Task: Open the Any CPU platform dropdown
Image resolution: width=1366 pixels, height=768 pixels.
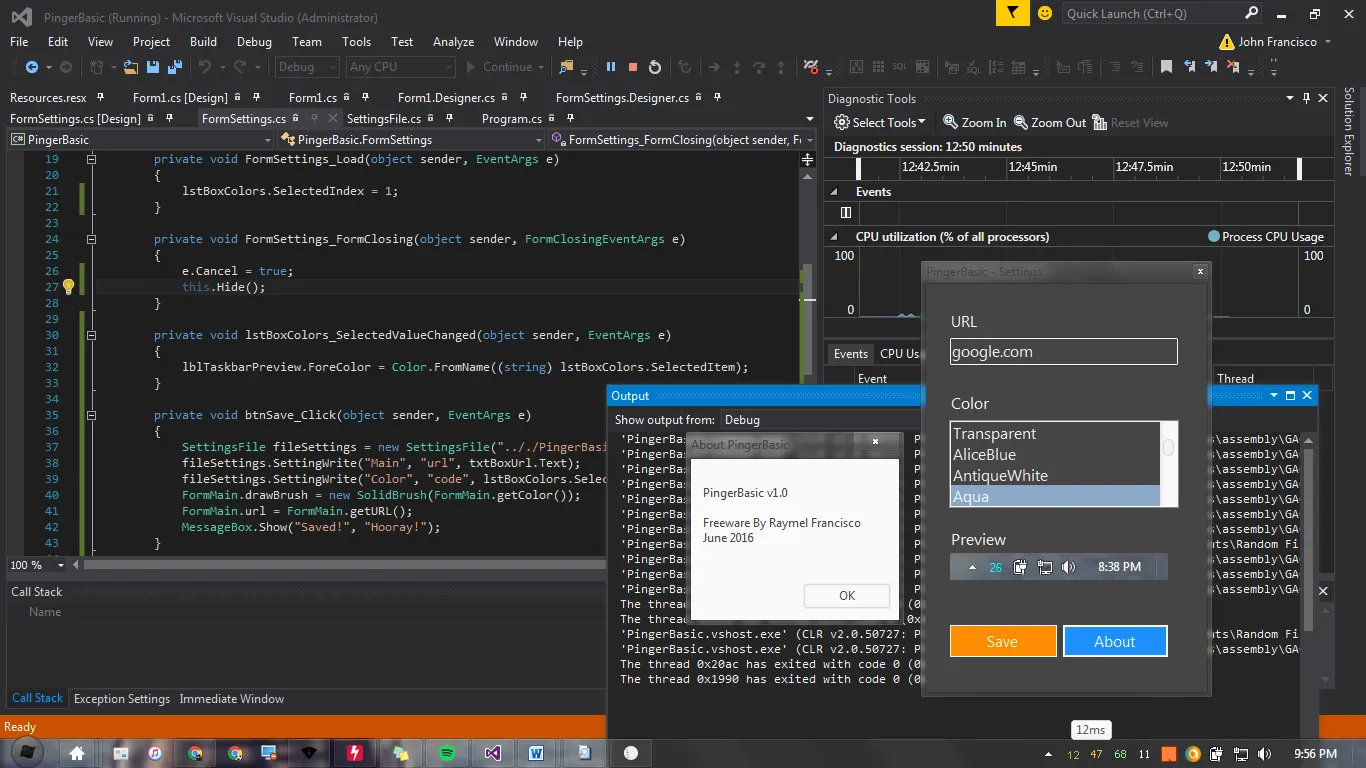Action: pyautogui.click(x=400, y=66)
